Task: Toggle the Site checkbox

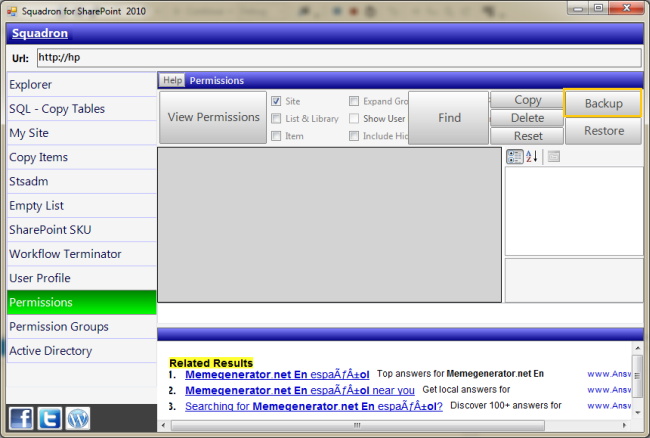Action: tap(276, 101)
